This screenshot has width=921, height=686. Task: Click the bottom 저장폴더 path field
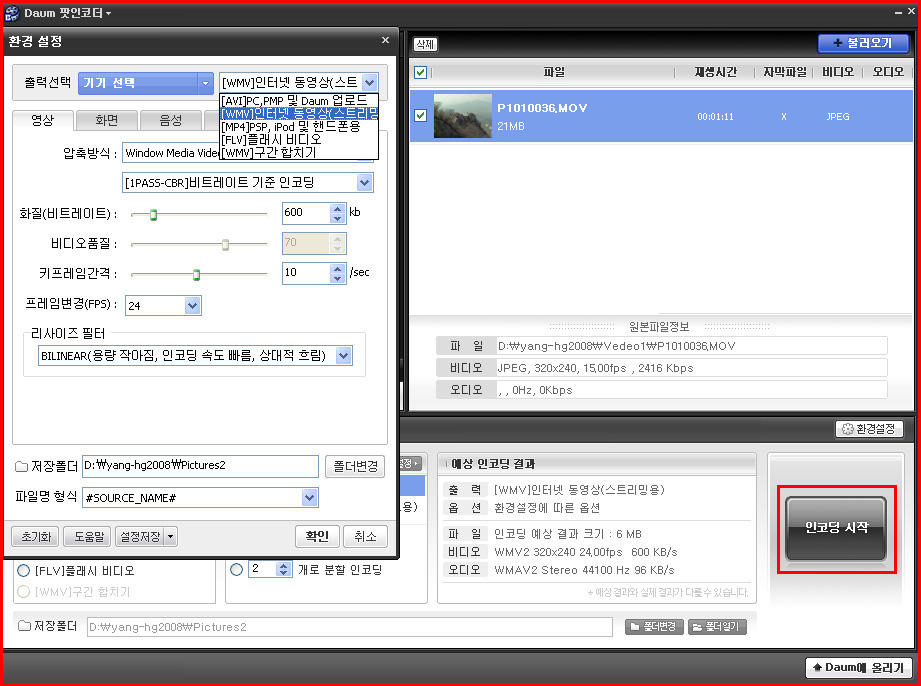tap(349, 627)
